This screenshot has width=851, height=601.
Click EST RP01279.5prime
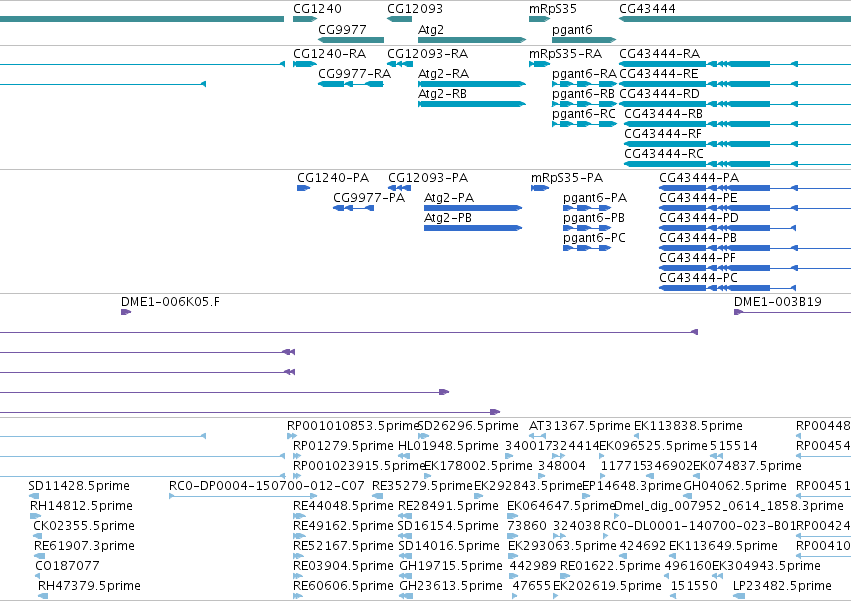pyautogui.click(x=343, y=446)
